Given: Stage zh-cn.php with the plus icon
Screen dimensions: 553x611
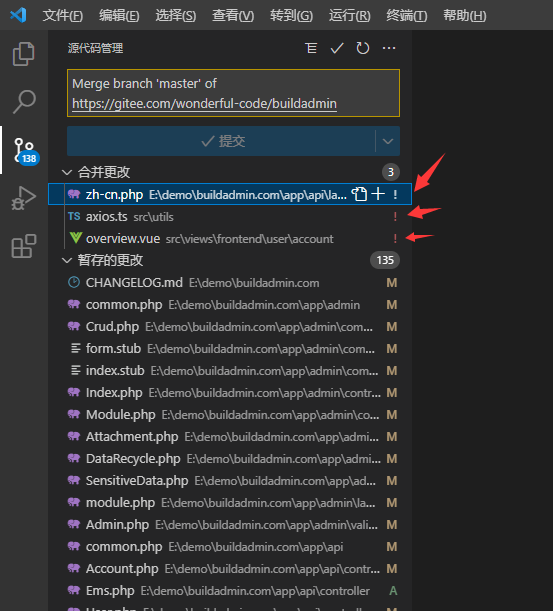Looking at the screenshot, I should click(x=378, y=194).
